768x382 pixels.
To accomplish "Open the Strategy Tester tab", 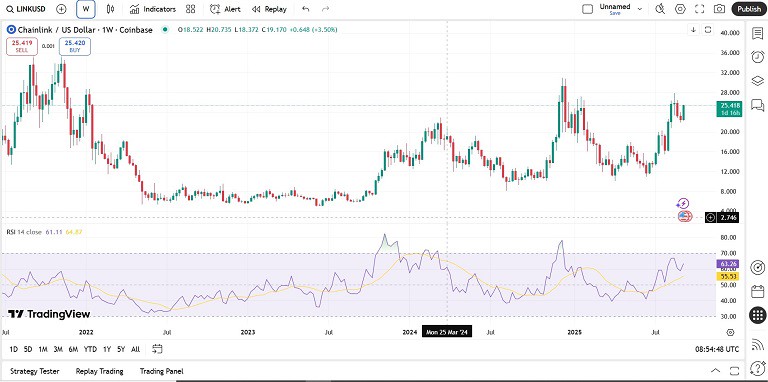I will coord(35,371).
